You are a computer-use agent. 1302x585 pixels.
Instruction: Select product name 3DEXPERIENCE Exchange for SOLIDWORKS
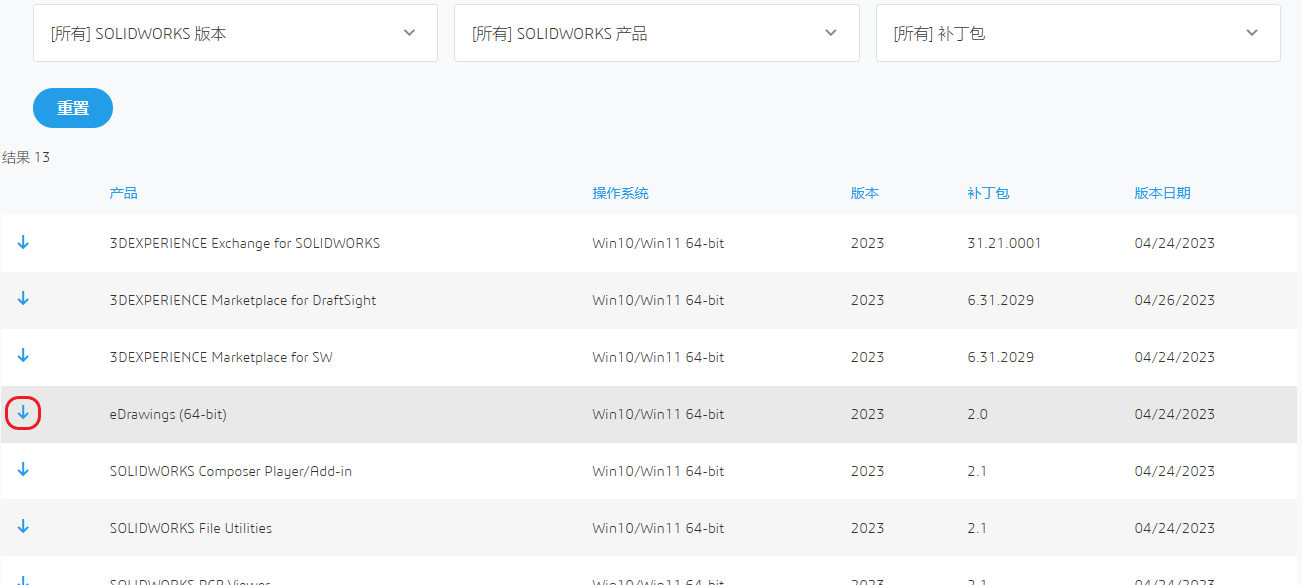tap(244, 243)
